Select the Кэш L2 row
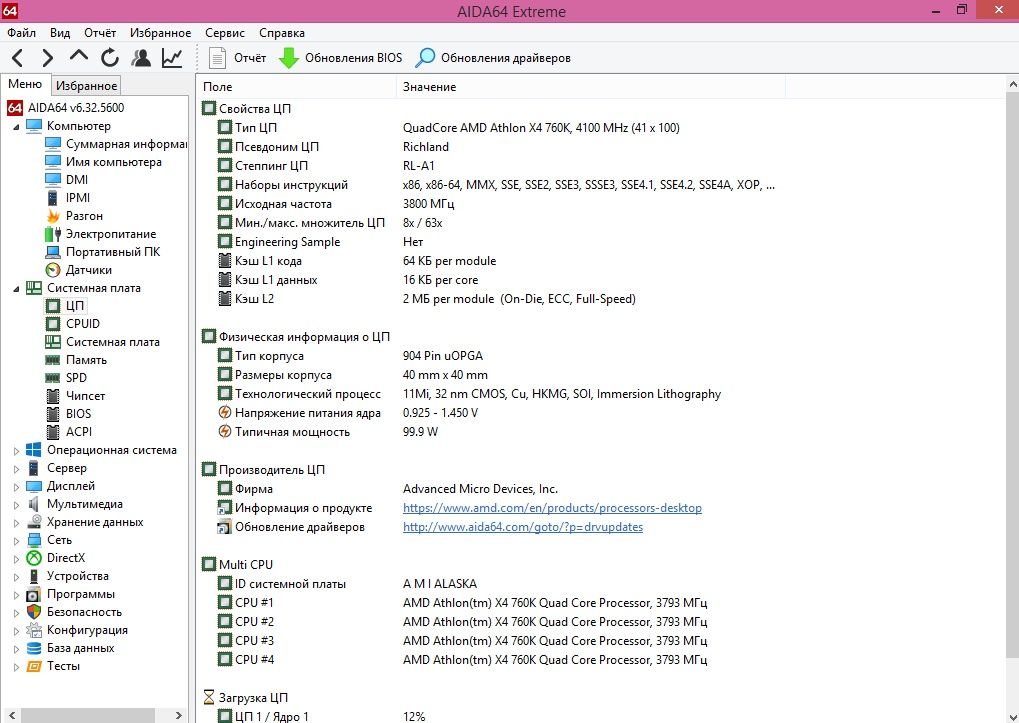 click(x=426, y=299)
